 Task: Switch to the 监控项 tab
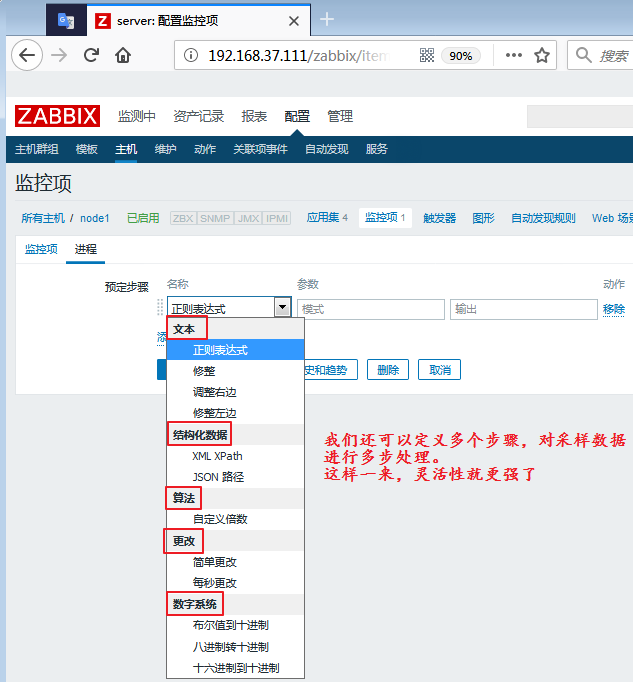click(41, 249)
